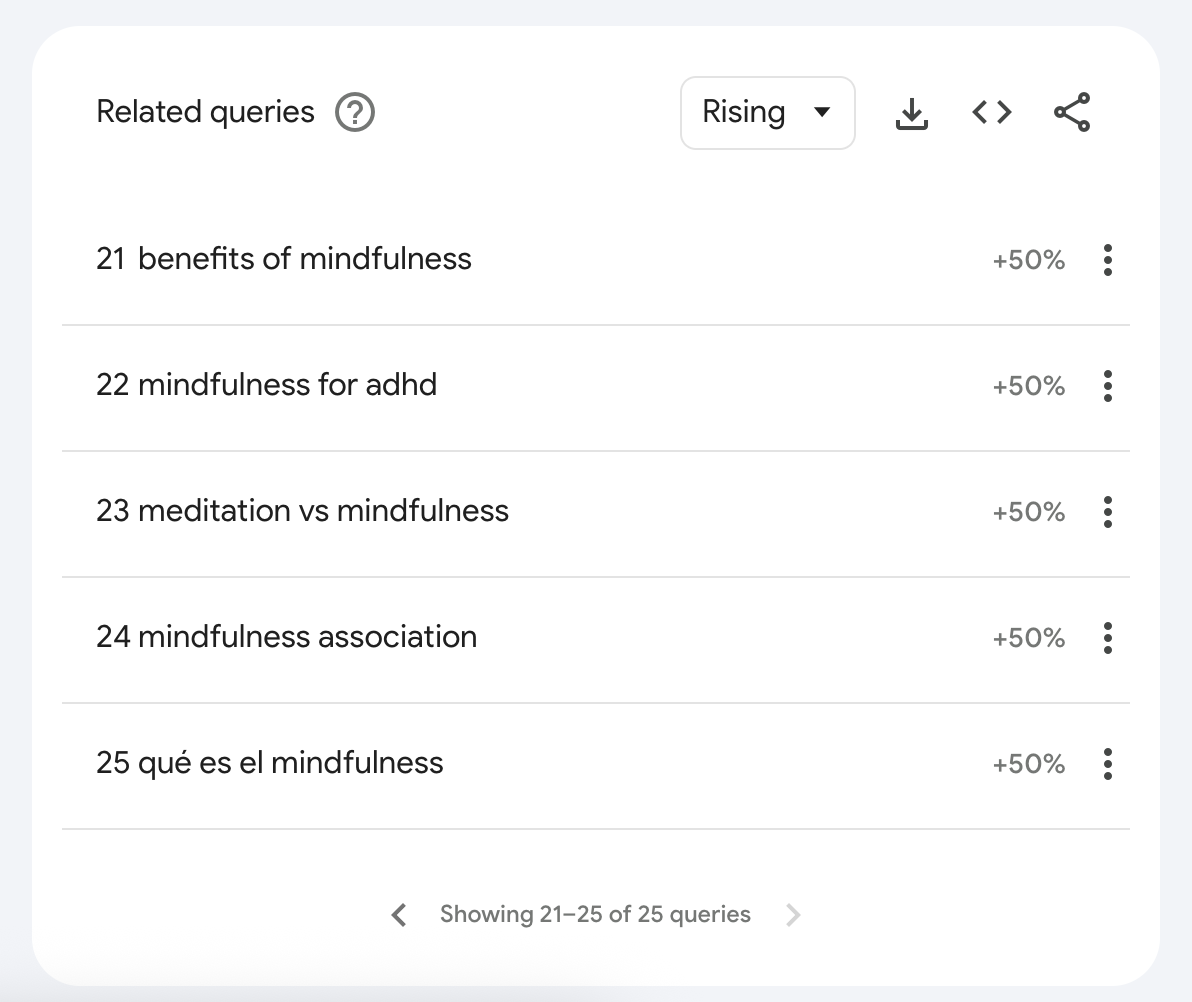Open the benefits of mindfulness query
Viewport: 1192px width, 1002px height.
click(x=305, y=259)
